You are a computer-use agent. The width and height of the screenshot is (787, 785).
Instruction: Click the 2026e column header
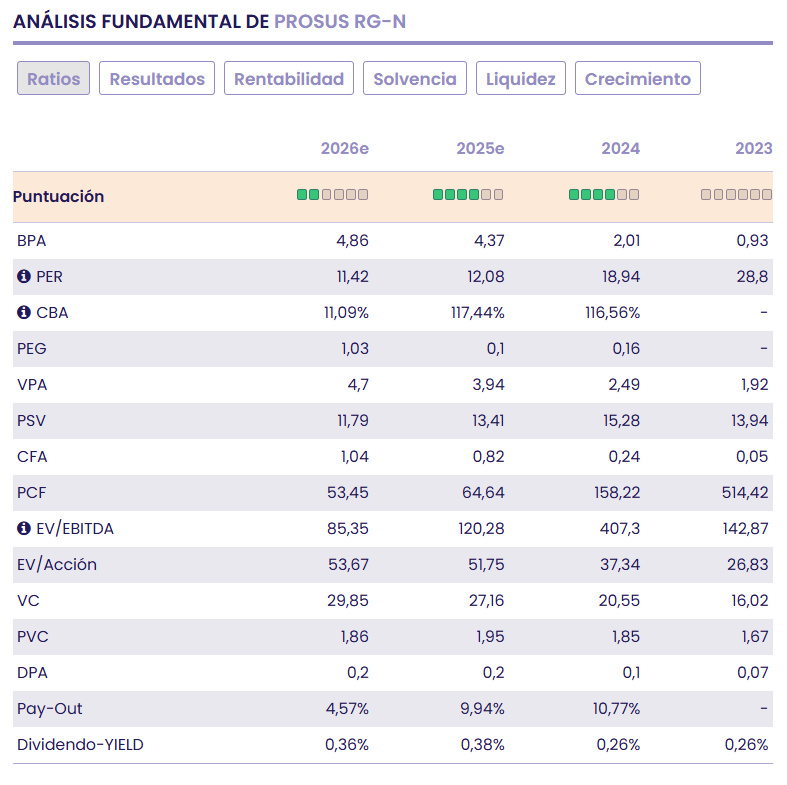point(345,149)
